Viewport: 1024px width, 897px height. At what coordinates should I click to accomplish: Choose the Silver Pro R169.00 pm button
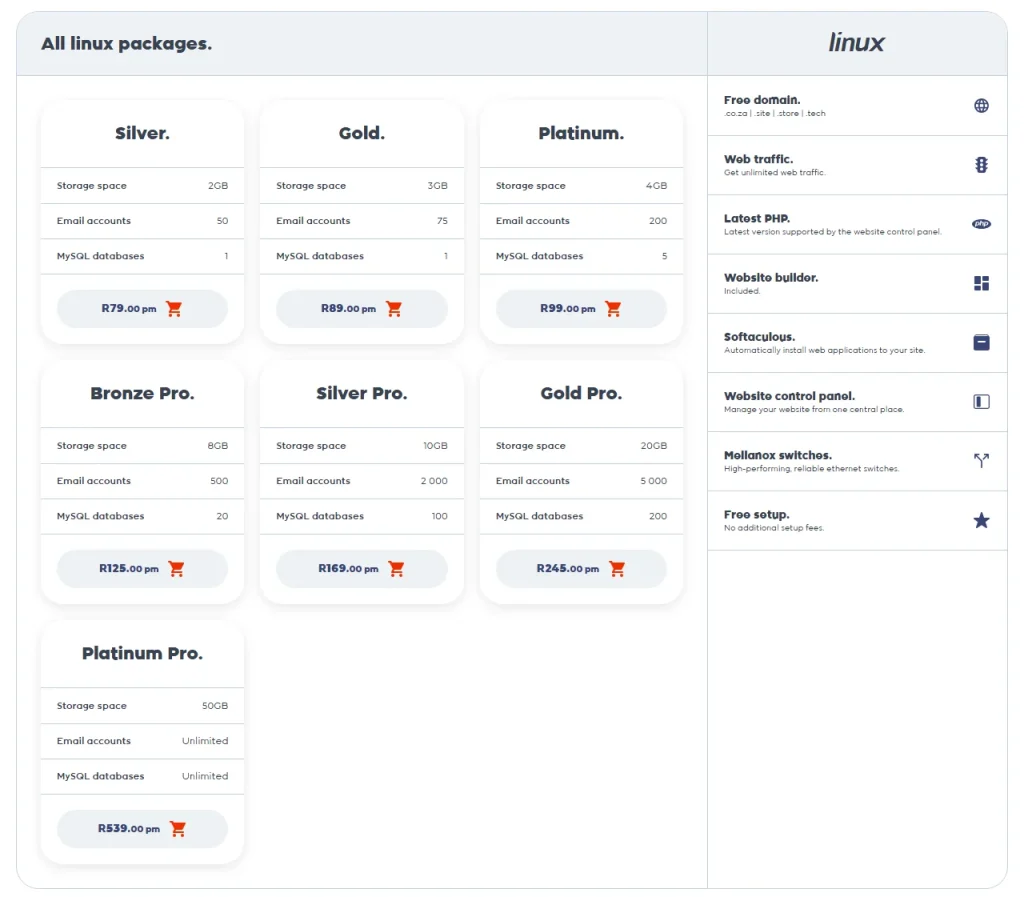361,569
